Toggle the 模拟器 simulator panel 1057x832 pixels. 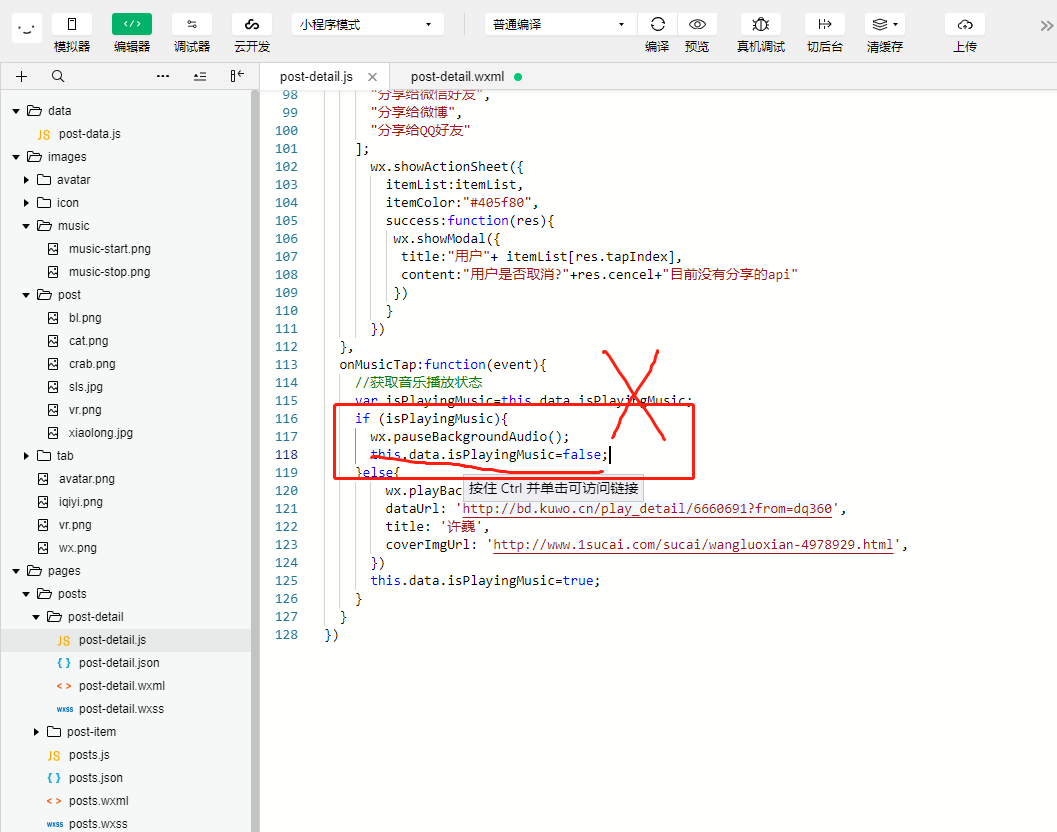pos(71,24)
